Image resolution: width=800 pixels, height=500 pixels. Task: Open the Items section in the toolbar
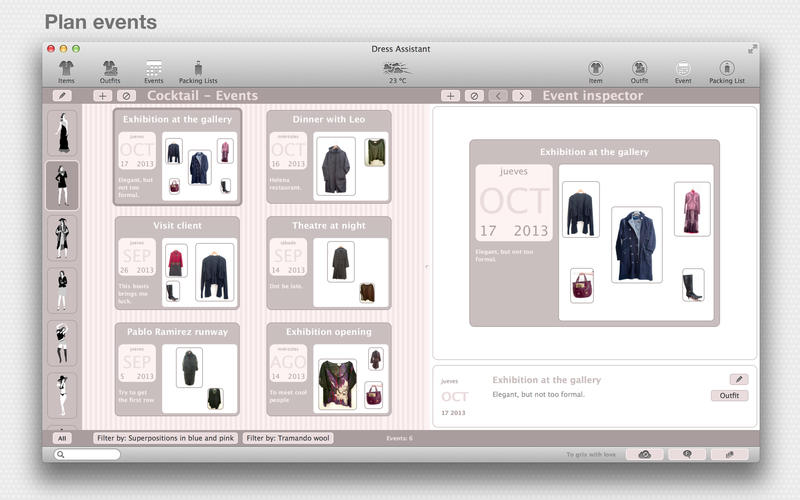pos(66,71)
